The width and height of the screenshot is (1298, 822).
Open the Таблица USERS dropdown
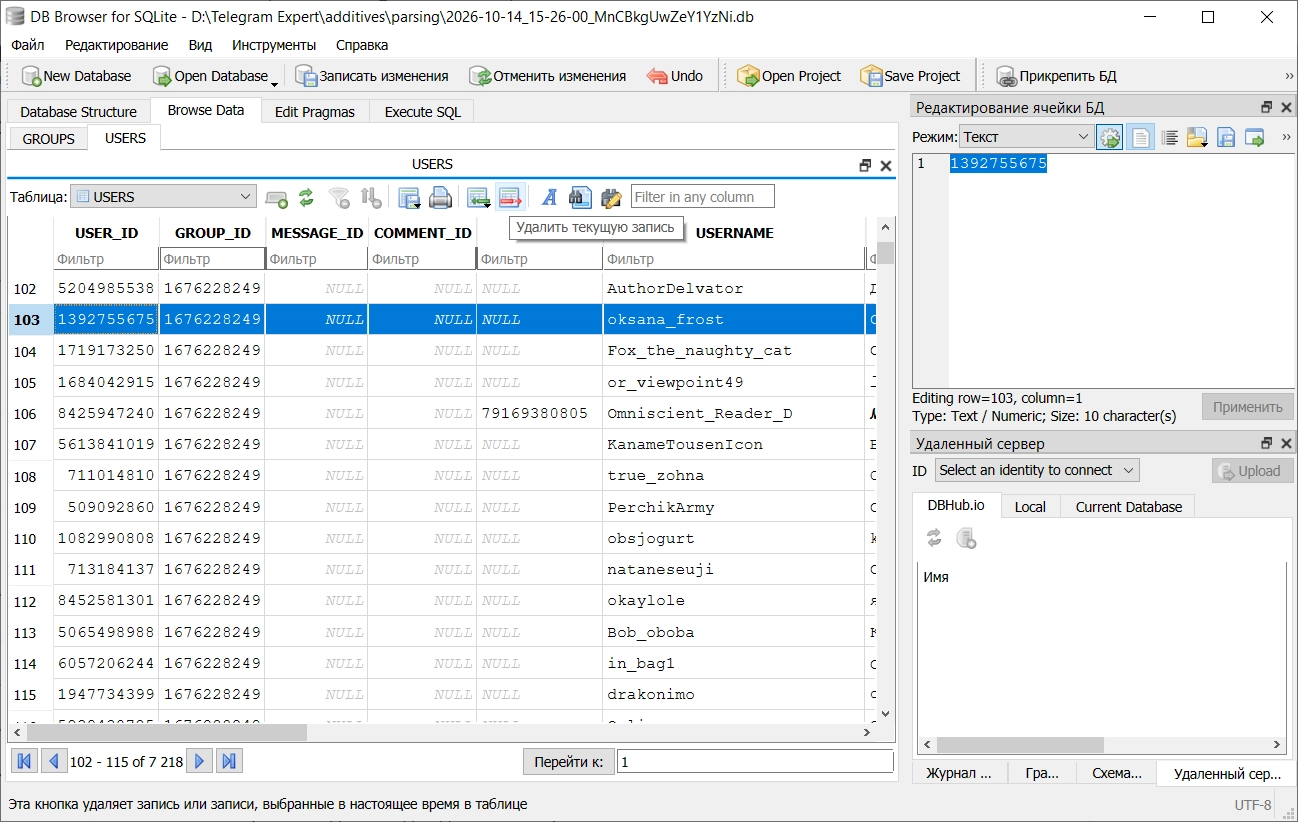[x=163, y=197]
